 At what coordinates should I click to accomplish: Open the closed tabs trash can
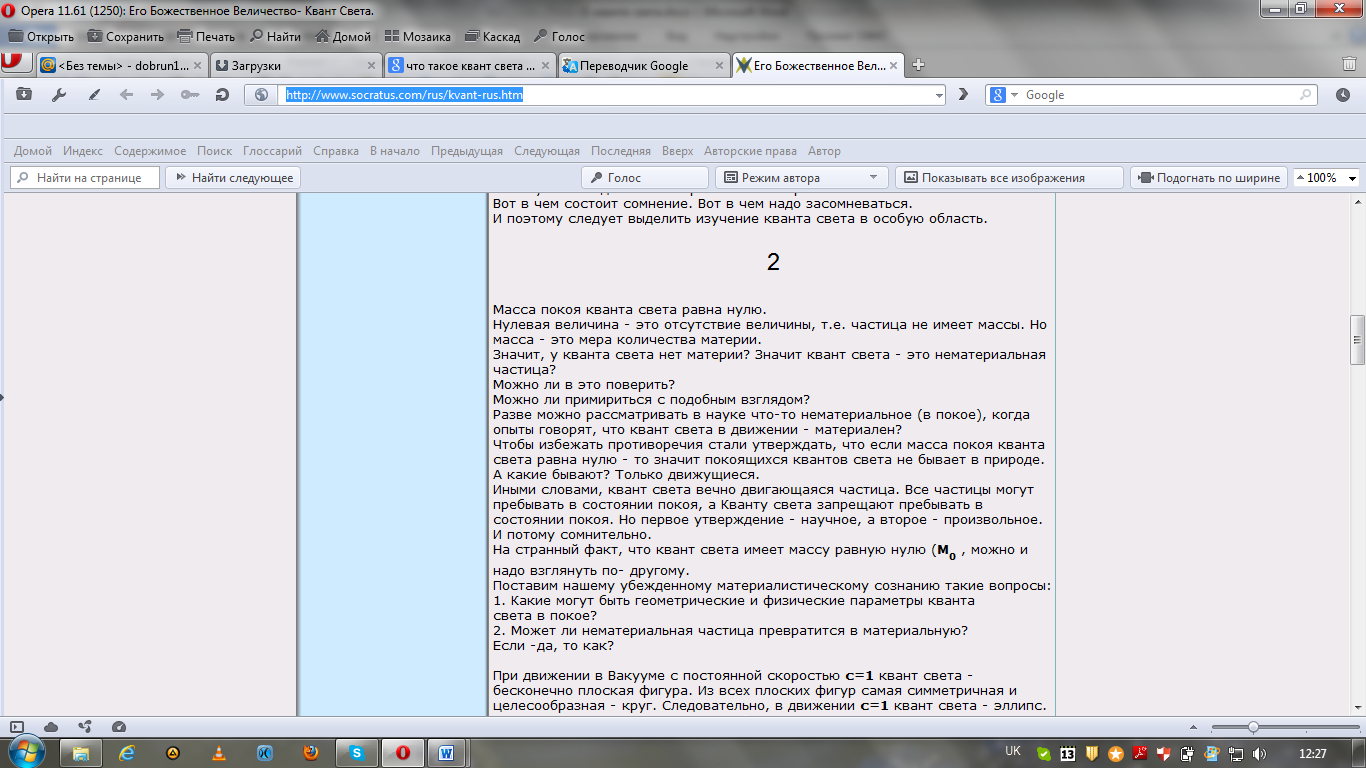(x=1349, y=64)
